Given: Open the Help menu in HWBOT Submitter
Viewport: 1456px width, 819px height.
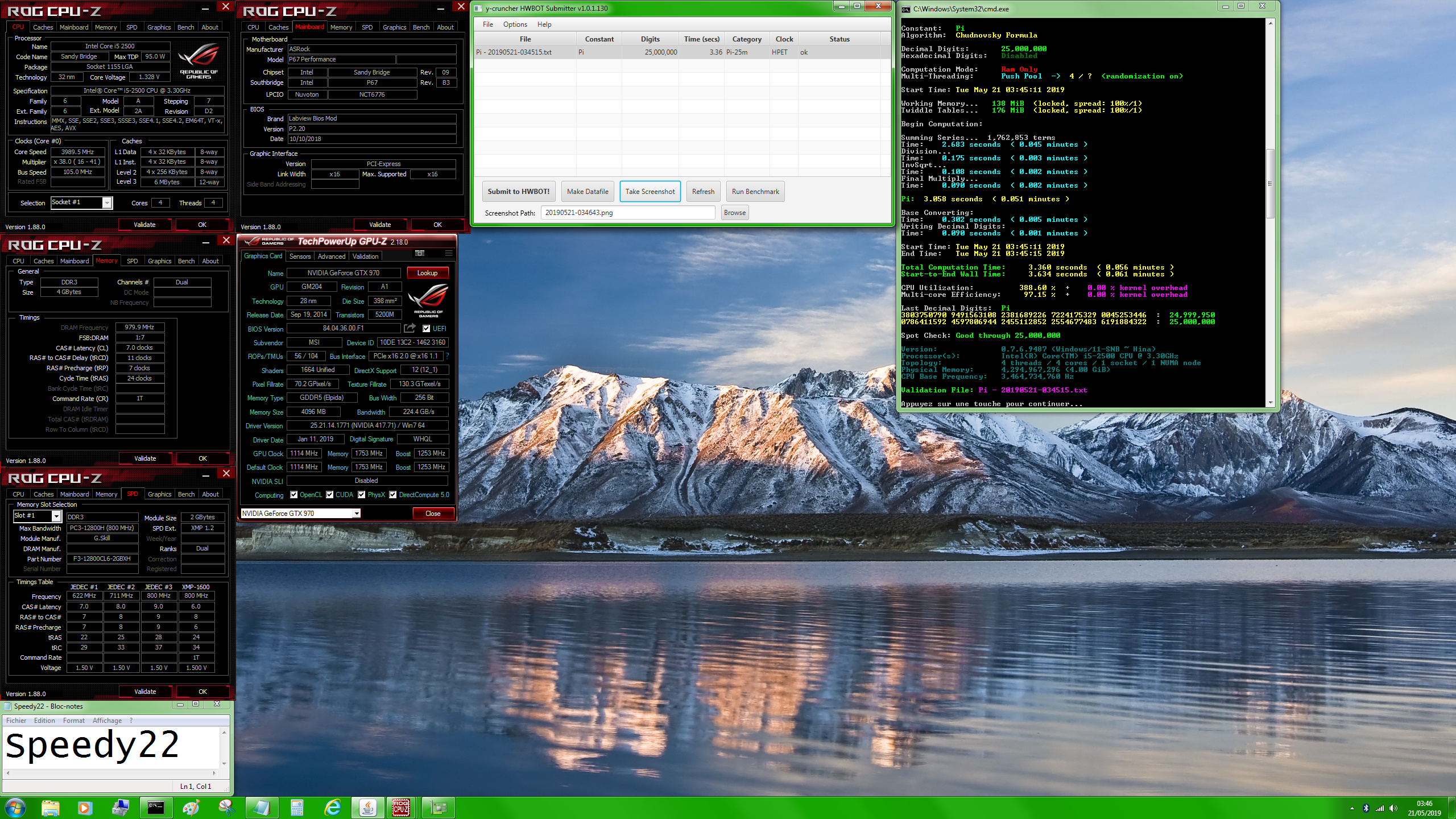Looking at the screenshot, I should coord(544,24).
